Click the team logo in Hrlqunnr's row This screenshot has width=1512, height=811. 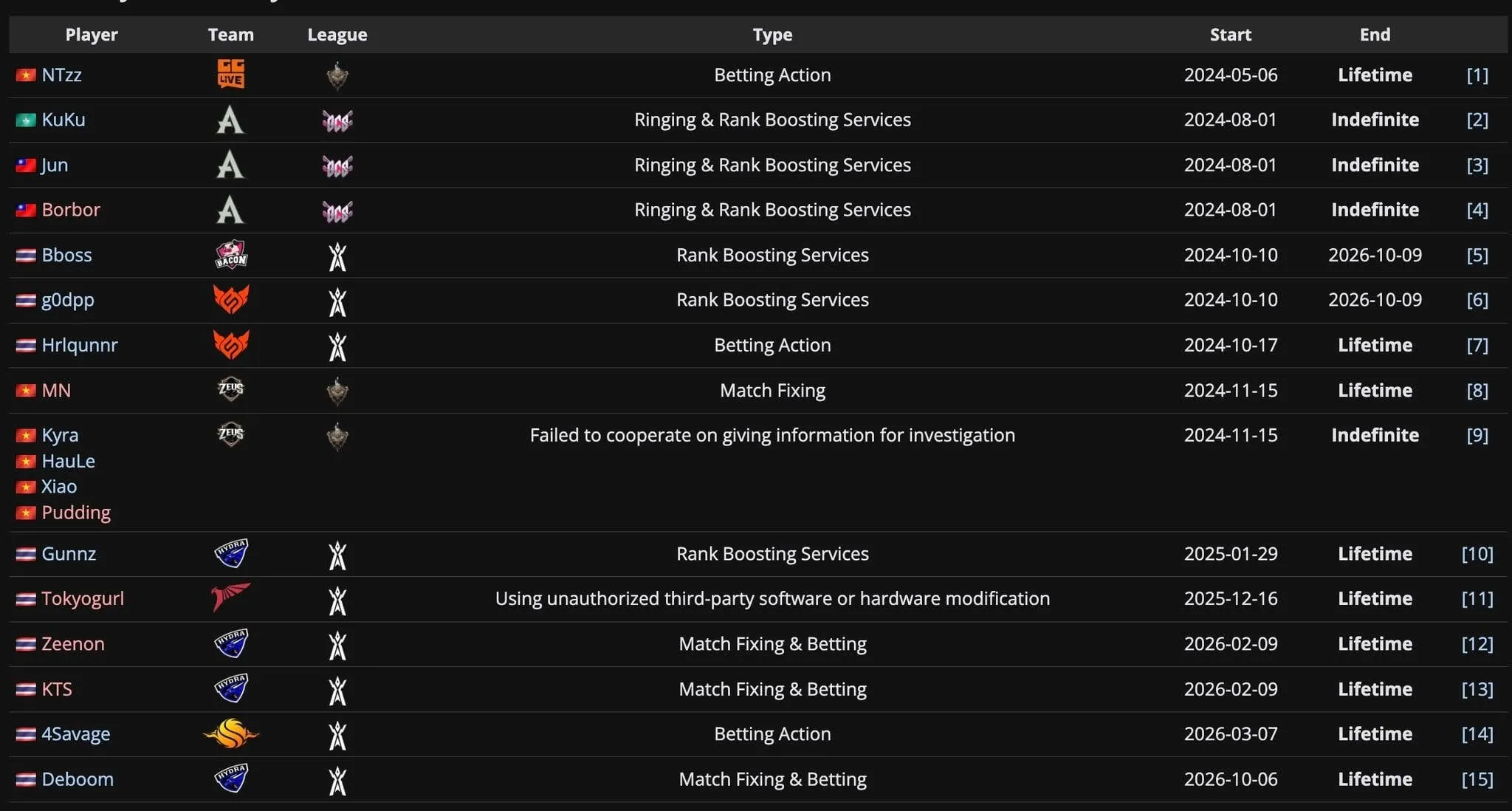230,345
